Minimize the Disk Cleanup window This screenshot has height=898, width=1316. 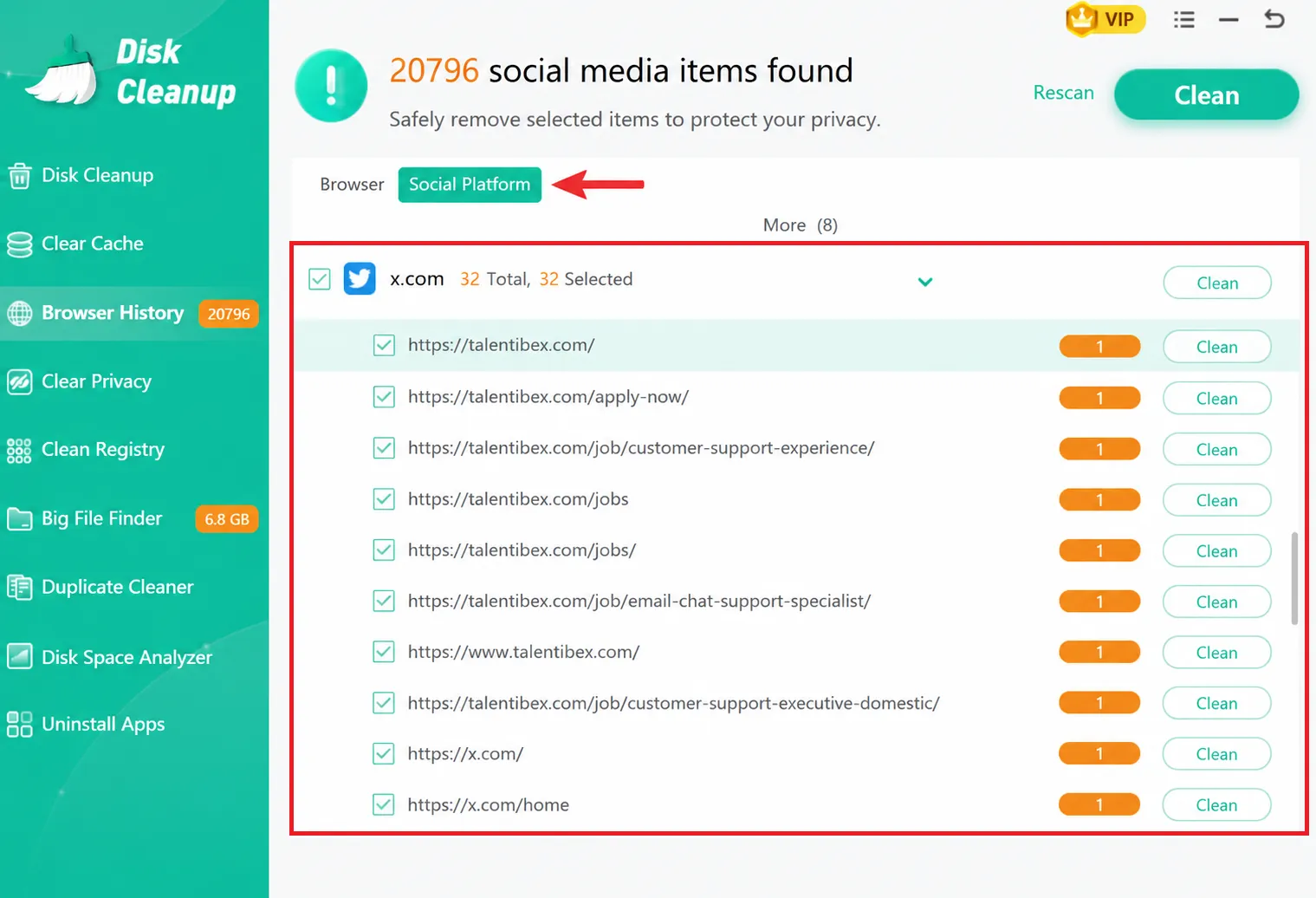[1228, 19]
